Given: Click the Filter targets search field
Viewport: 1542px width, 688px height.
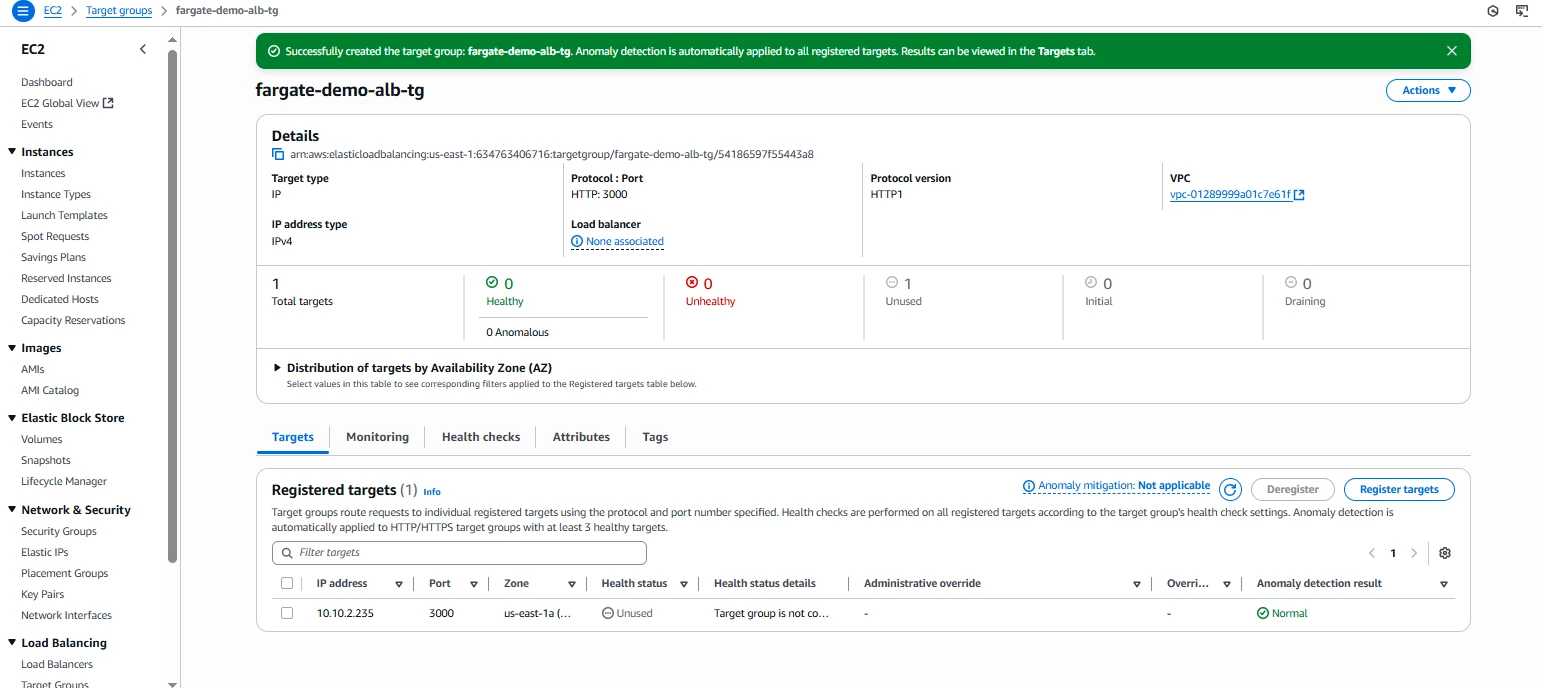Looking at the screenshot, I should point(459,553).
